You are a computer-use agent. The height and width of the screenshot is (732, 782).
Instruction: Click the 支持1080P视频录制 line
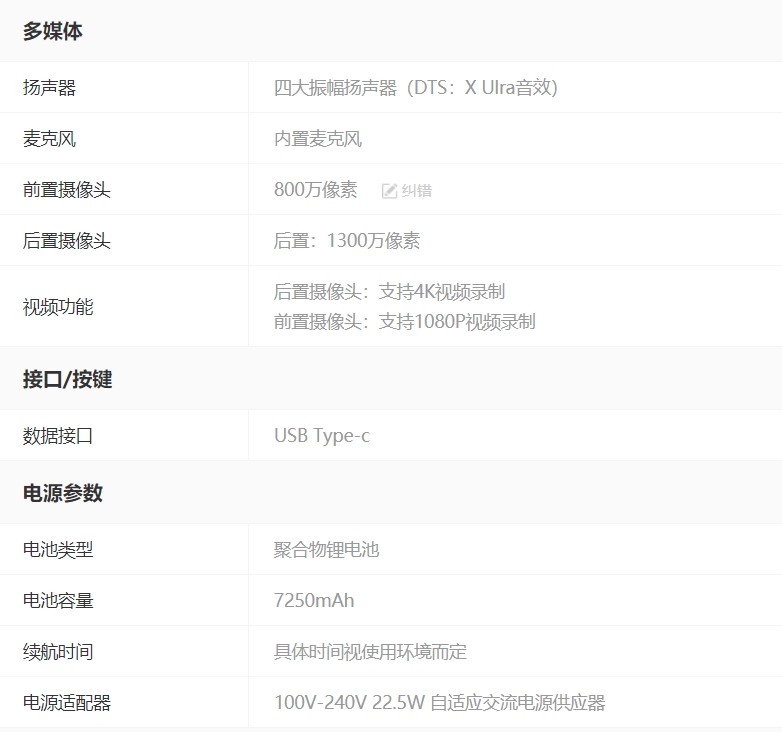pyautogui.click(x=404, y=322)
